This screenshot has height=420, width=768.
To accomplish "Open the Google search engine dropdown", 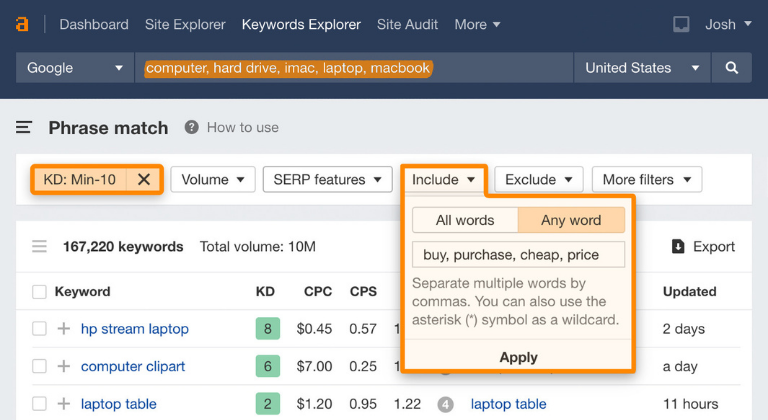I will pyautogui.click(x=75, y=68).
